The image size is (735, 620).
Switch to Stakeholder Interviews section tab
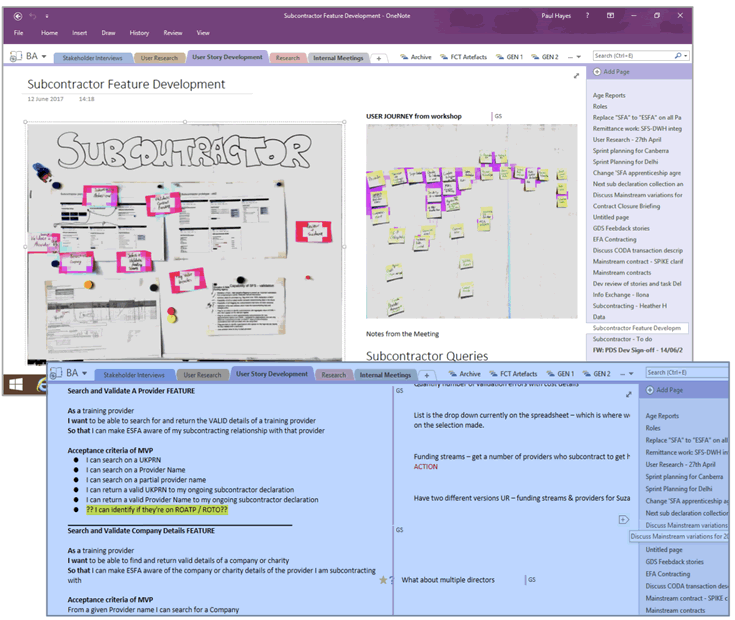pyautogui.click(x=92, y=58)
